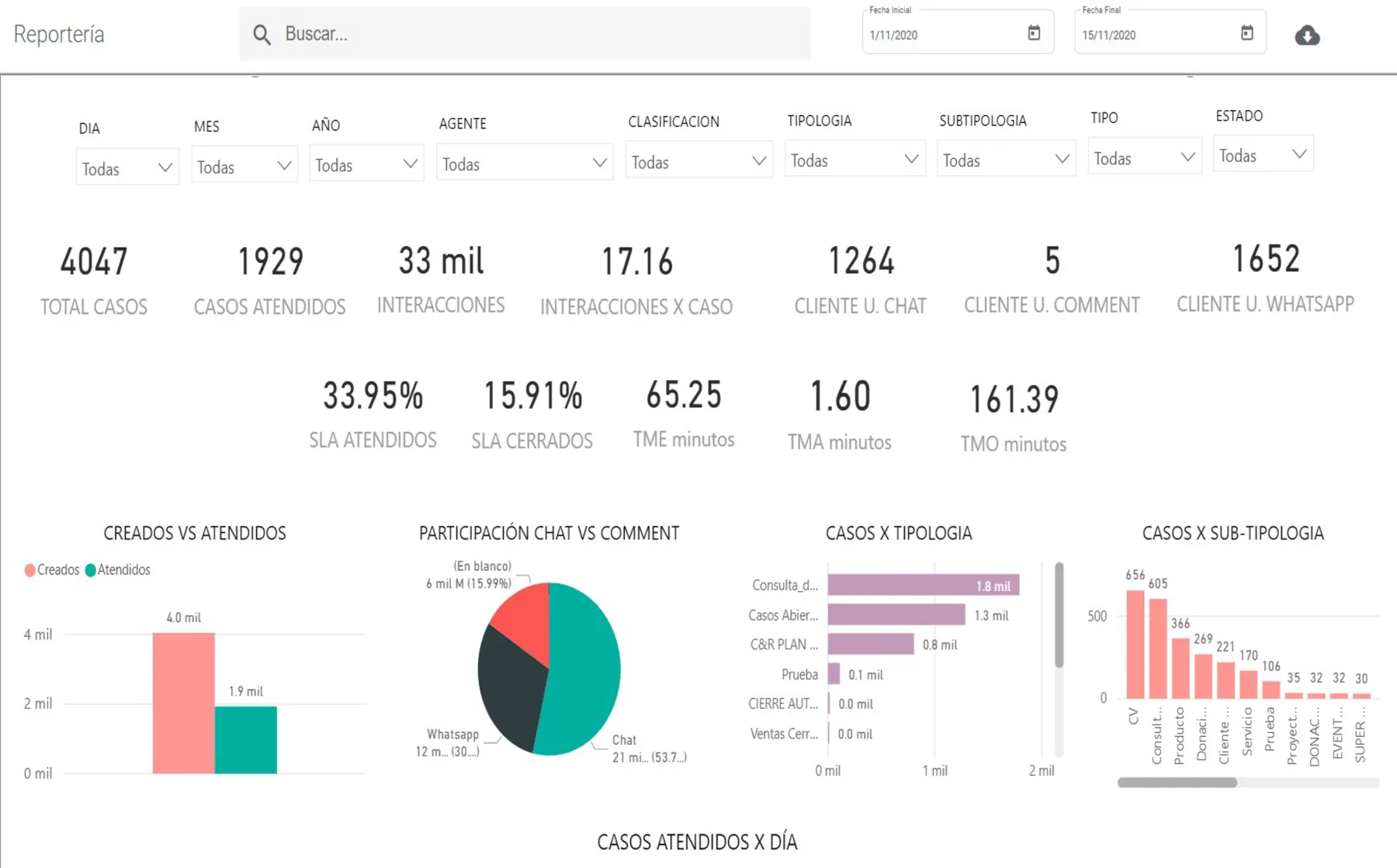Click the search magnifier icon
The width and height of the screenshot is (1397, 868).
(262, 34)
